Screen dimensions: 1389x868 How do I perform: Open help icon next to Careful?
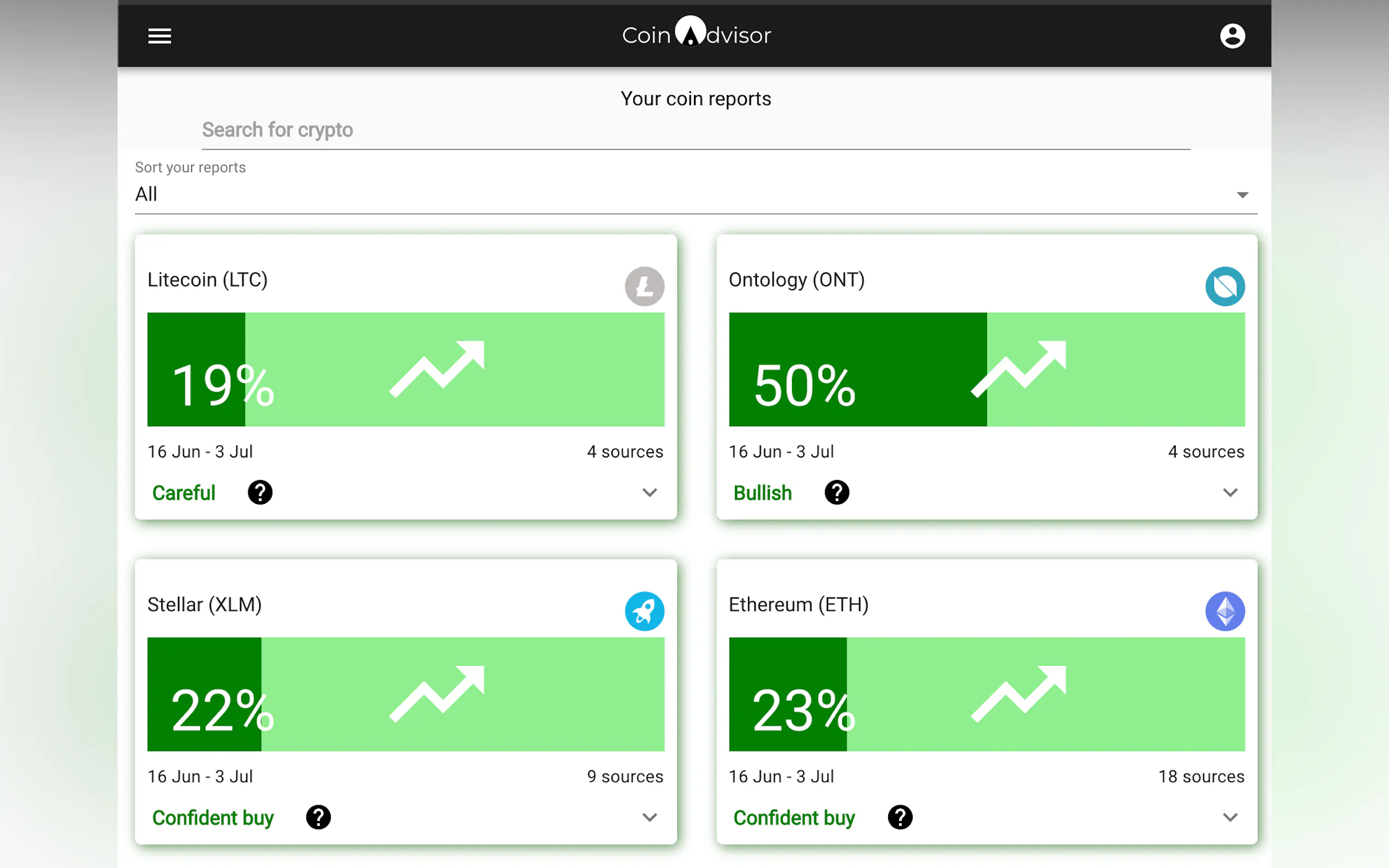click(260, 492)
